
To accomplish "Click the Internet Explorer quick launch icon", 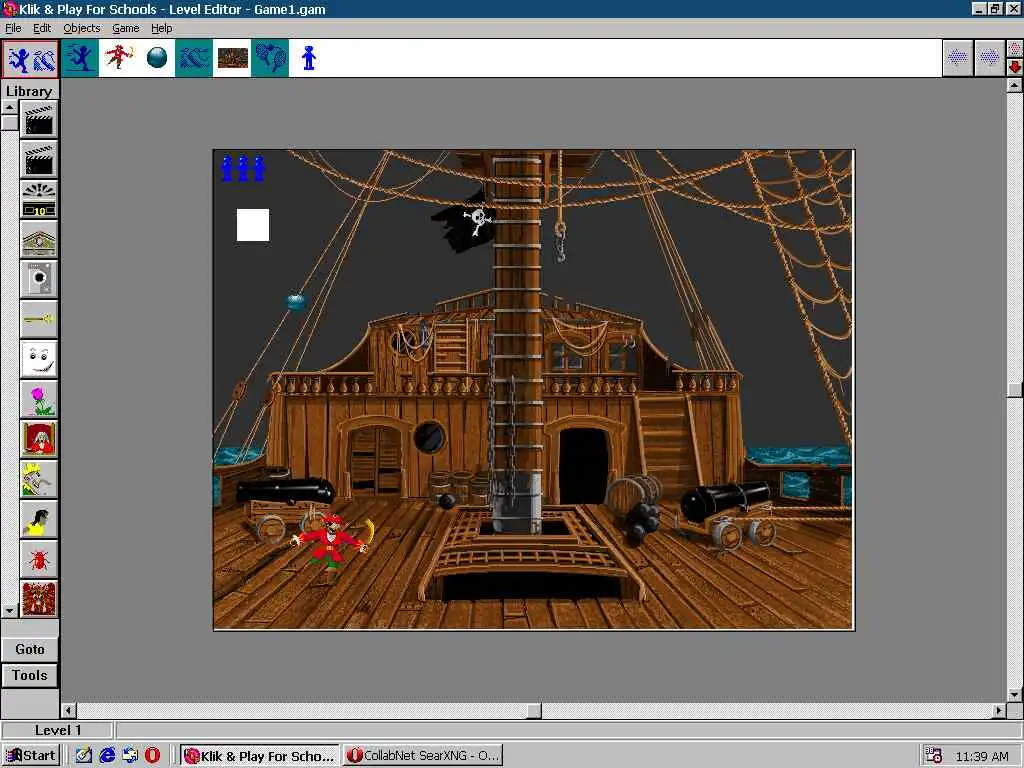I will point(107,756).
